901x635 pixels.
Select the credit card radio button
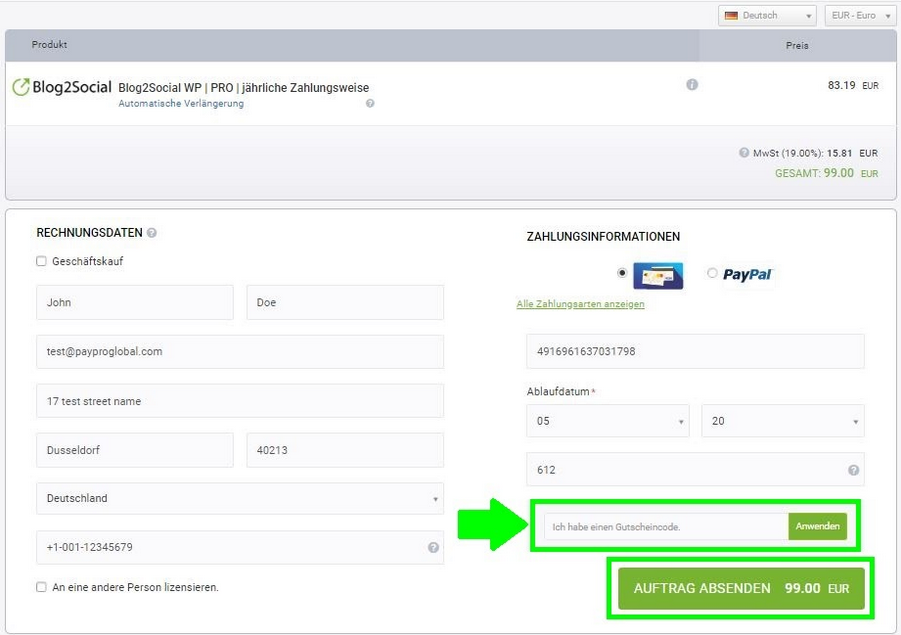(622, 273)
